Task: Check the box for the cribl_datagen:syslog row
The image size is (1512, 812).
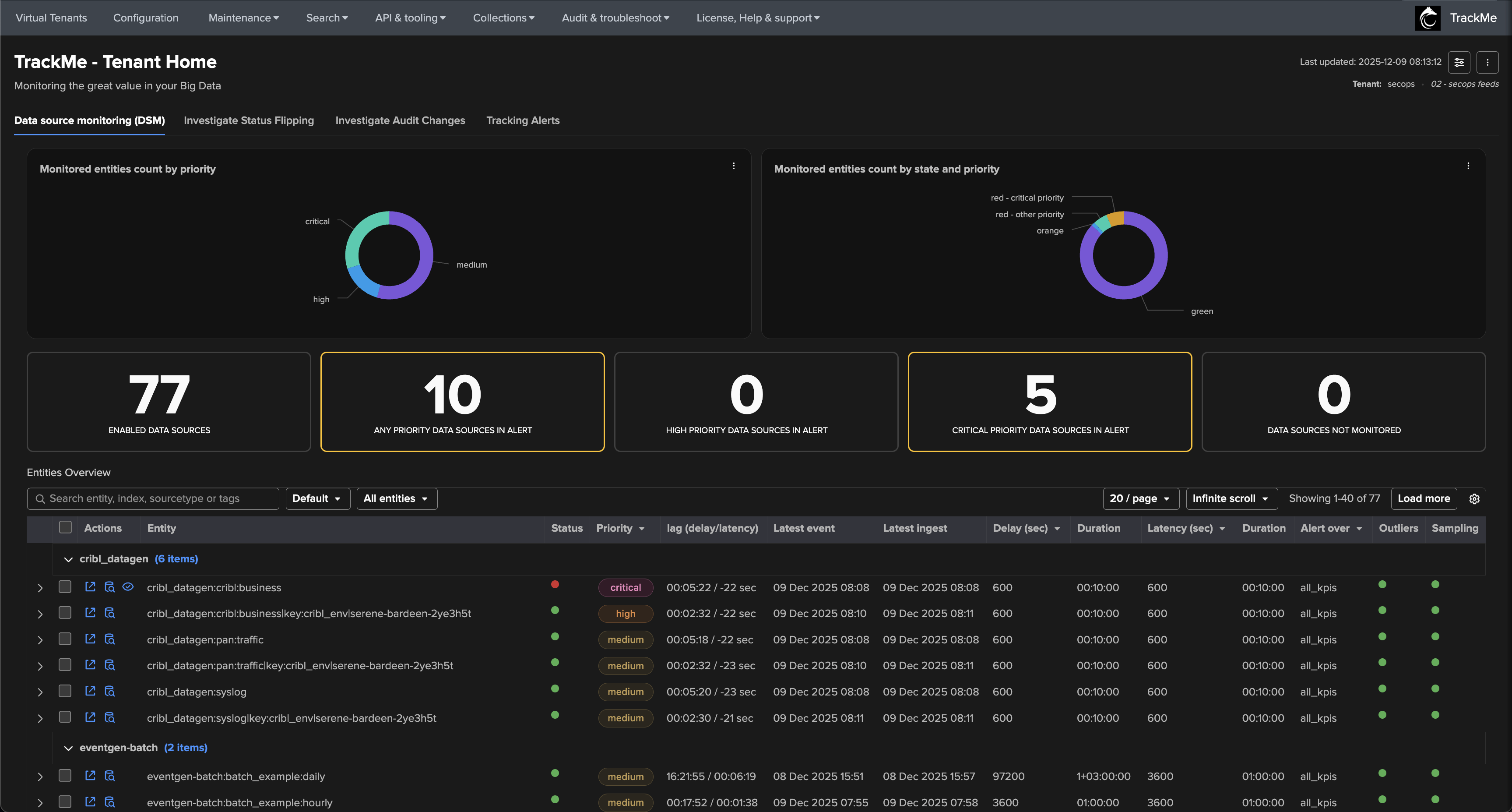Action: pyautogui.click(x=65, y=691)
